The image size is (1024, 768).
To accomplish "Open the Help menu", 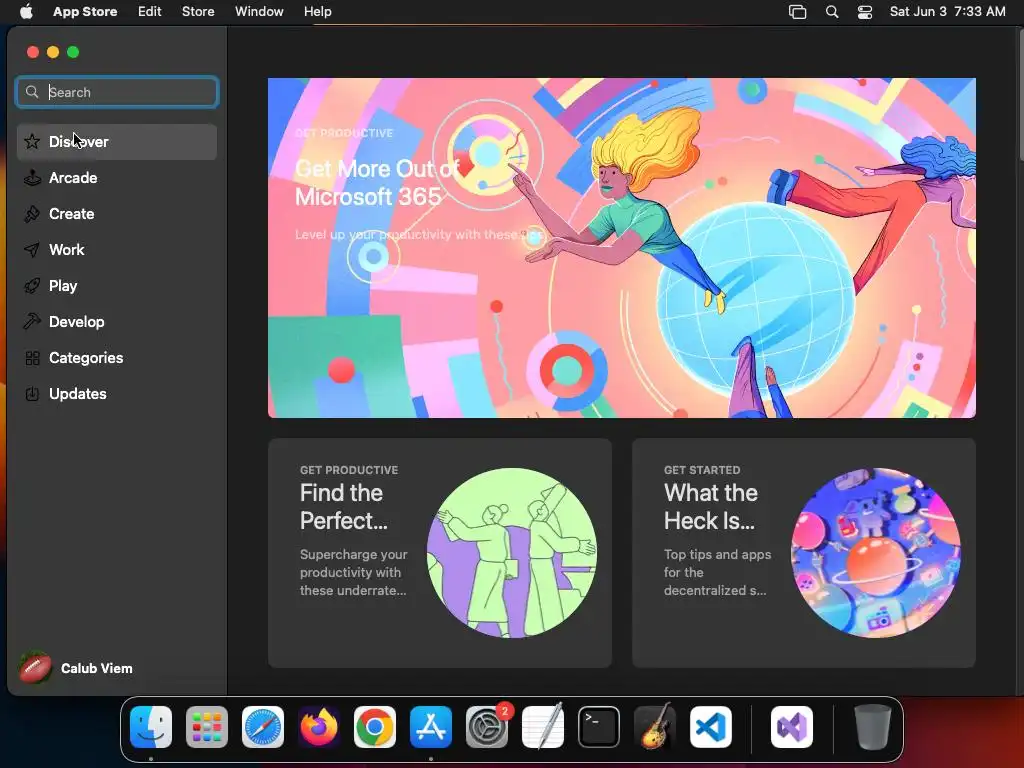I will (317, 12).
